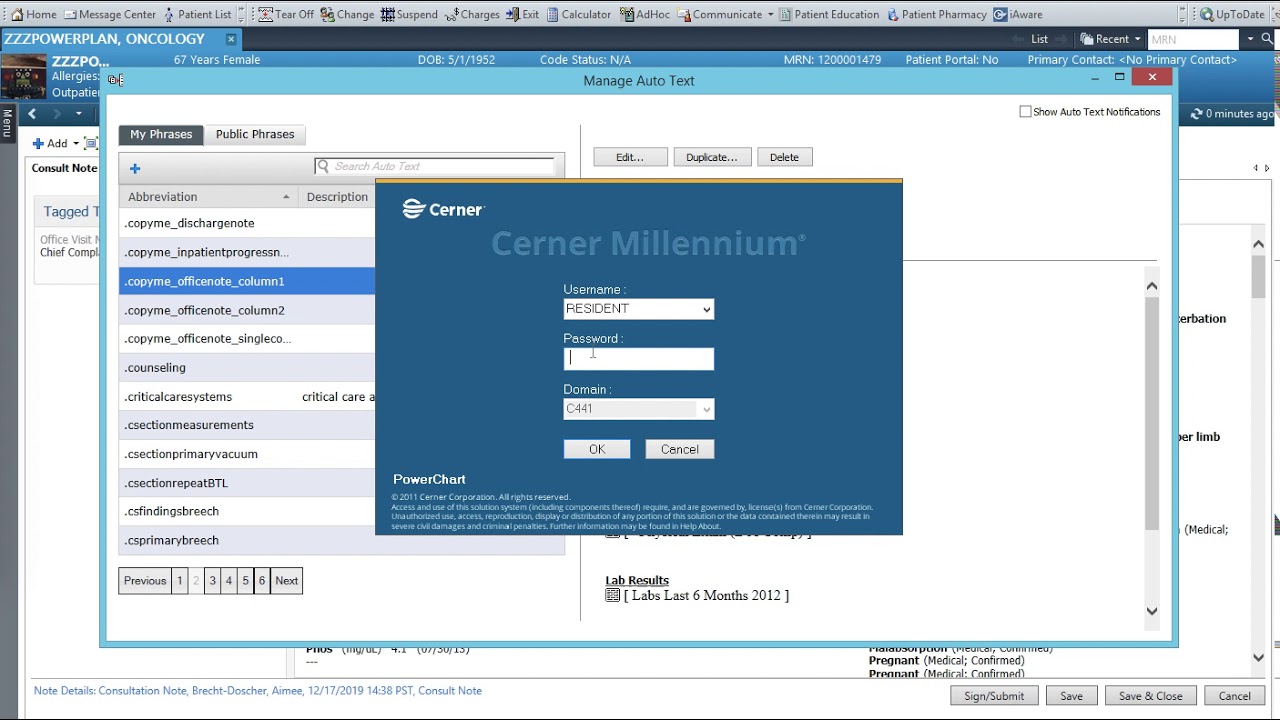Focus the Password field

click(639, 358)
